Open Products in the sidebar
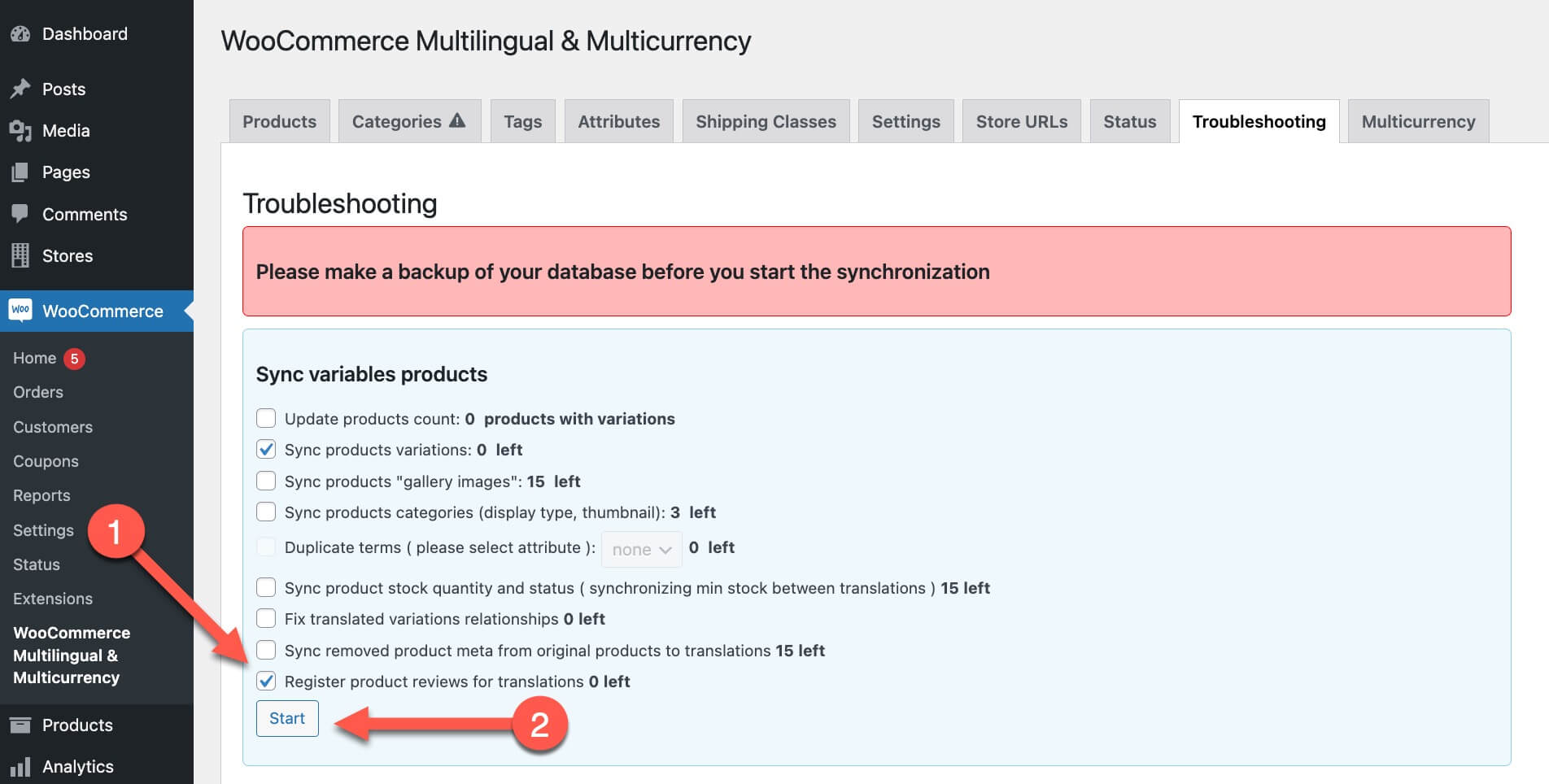Image resolution: width=1549 pixels, height=784 pixels. pyautogui.click(x=97, y=725)
